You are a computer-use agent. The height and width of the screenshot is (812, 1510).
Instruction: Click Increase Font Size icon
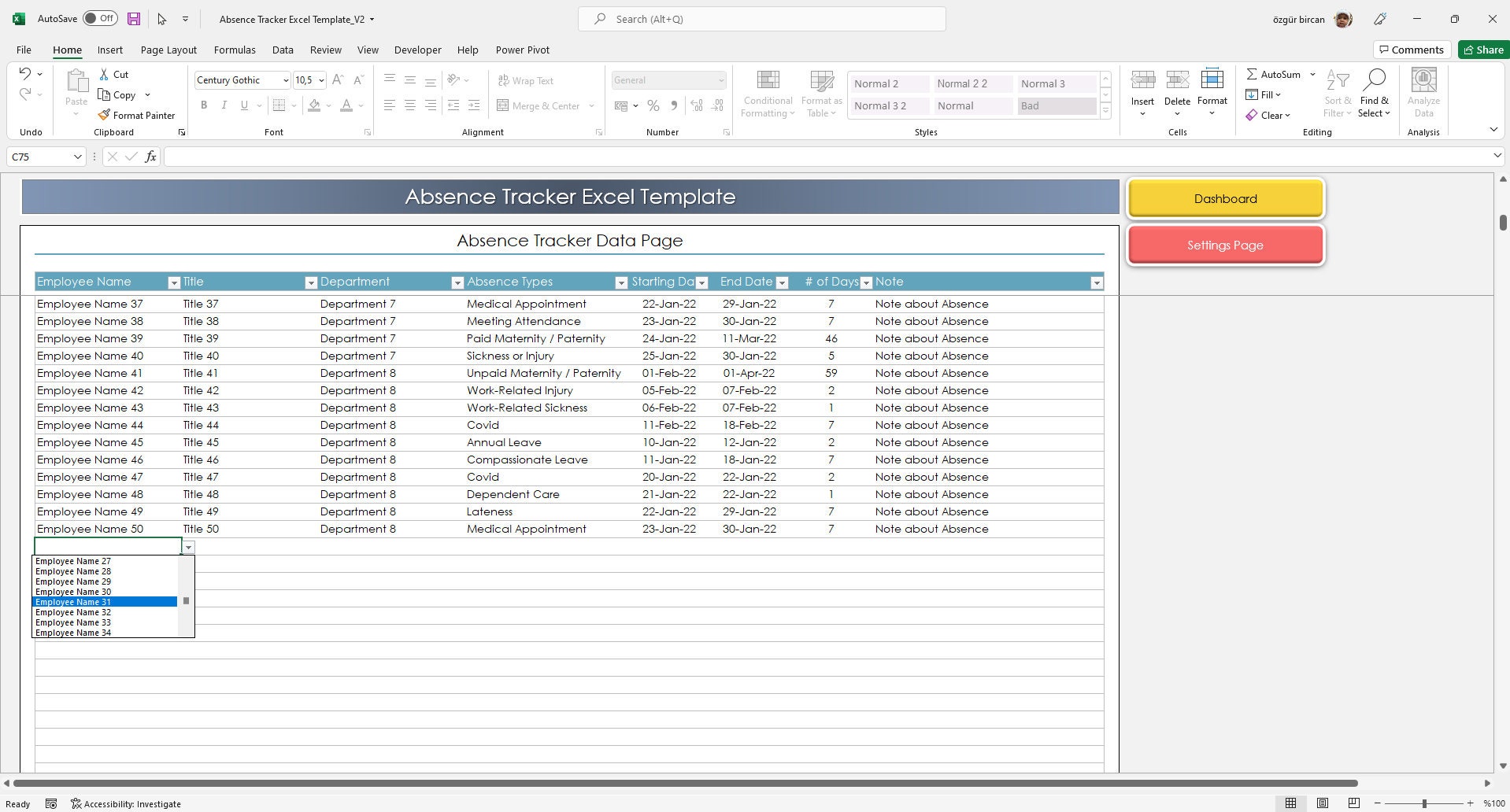pos(338,79)
